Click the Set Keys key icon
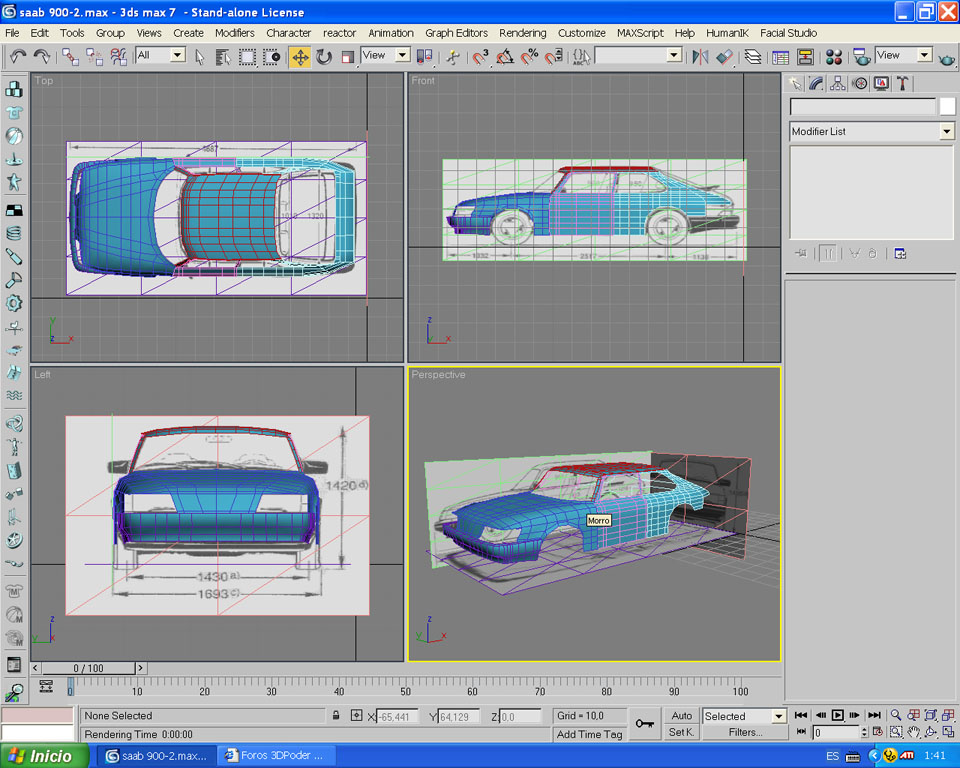 pyautogui.click(x=645, y=724)
